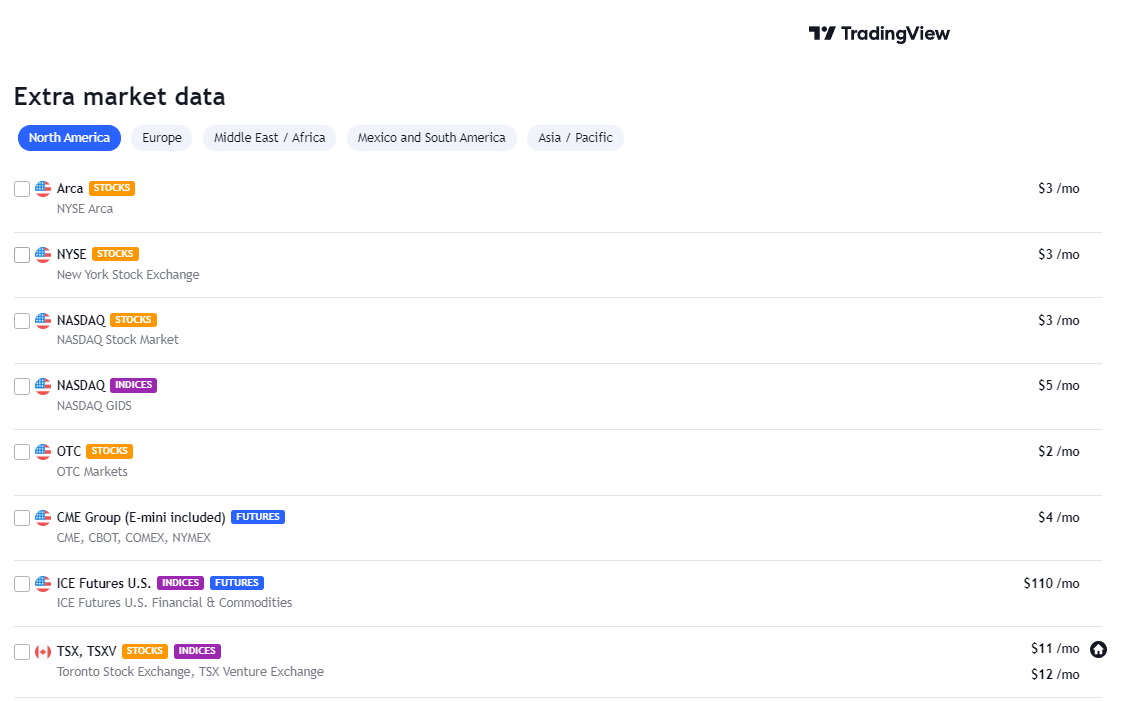
Task: Click the 'NASDAQ GIDS' description text
Action: pyautogui.click(x=95, y=406)
